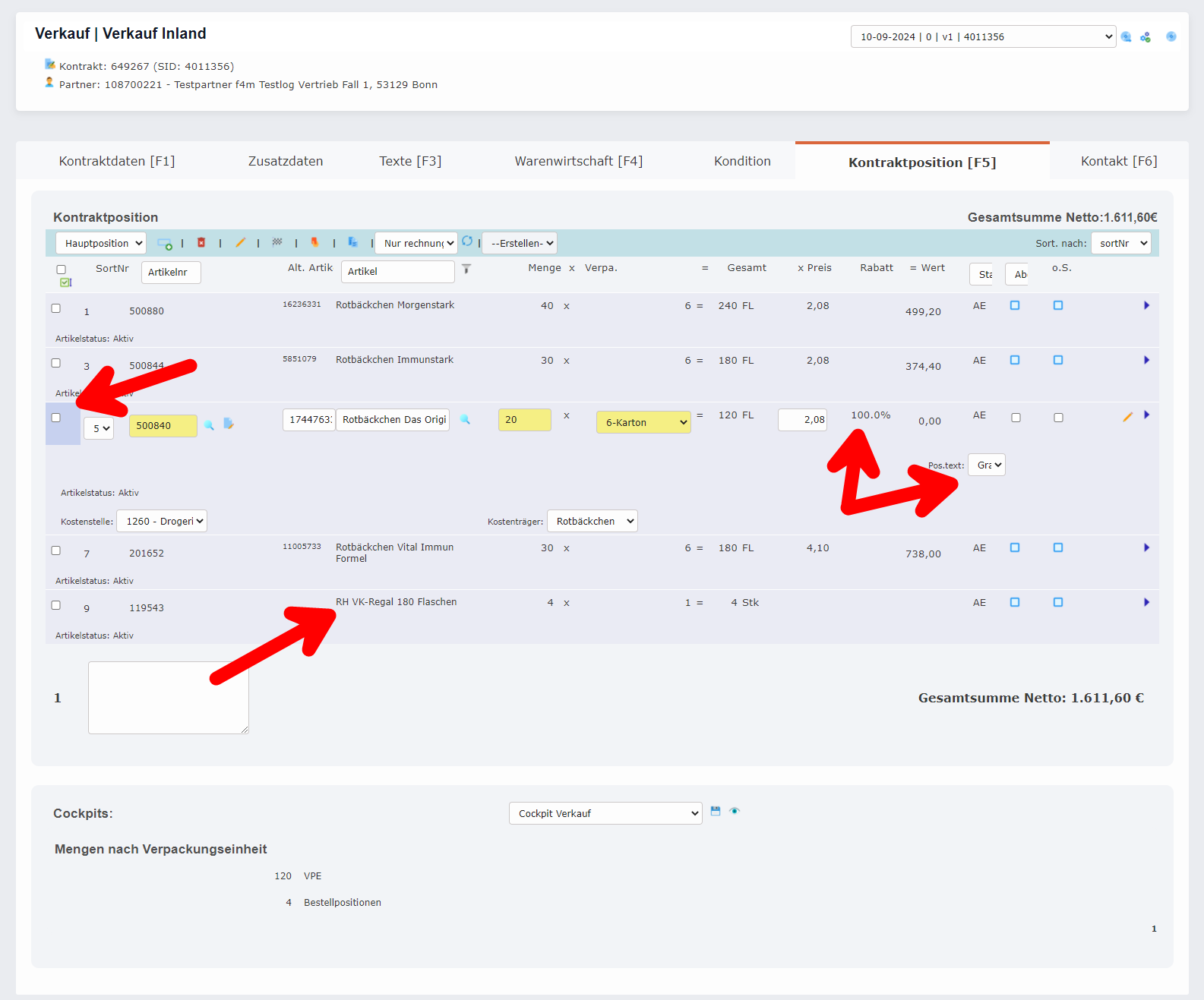Screen dimensions: 1204x1000
Task: Click the red delete position icon
Action: point(201,243)
